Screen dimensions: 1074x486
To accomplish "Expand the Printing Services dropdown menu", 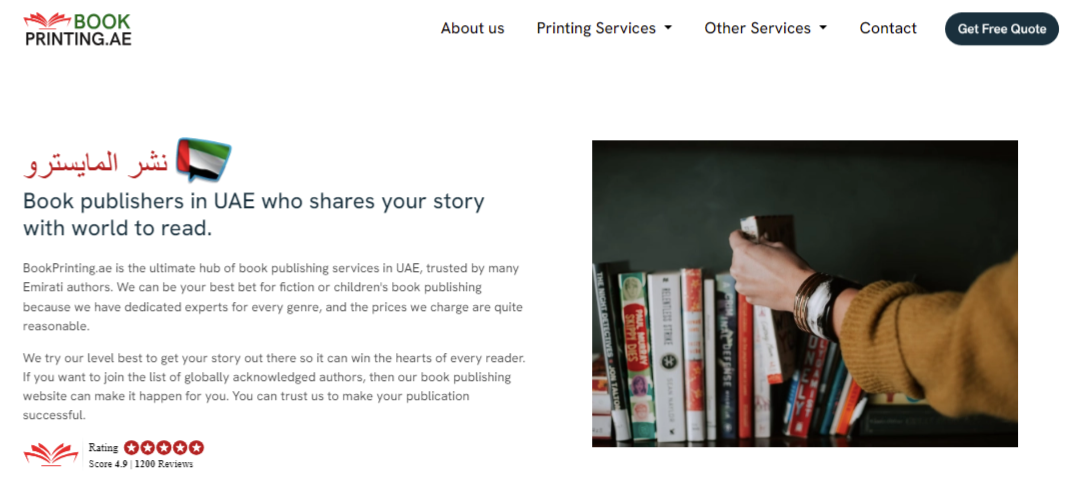I will coord(604,28).
